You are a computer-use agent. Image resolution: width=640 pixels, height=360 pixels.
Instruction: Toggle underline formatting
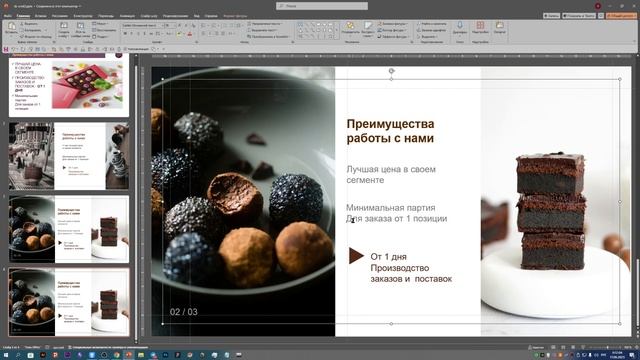click(x=138, y=34)
